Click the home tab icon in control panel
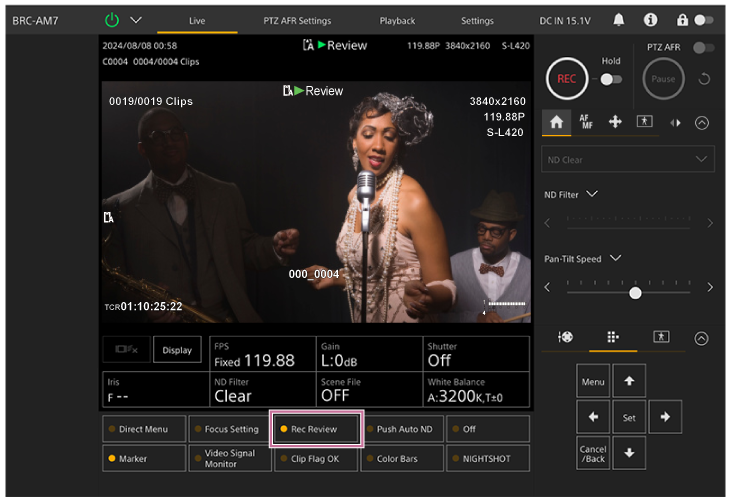This screenshot has width=730, height=500. [557, 121]
